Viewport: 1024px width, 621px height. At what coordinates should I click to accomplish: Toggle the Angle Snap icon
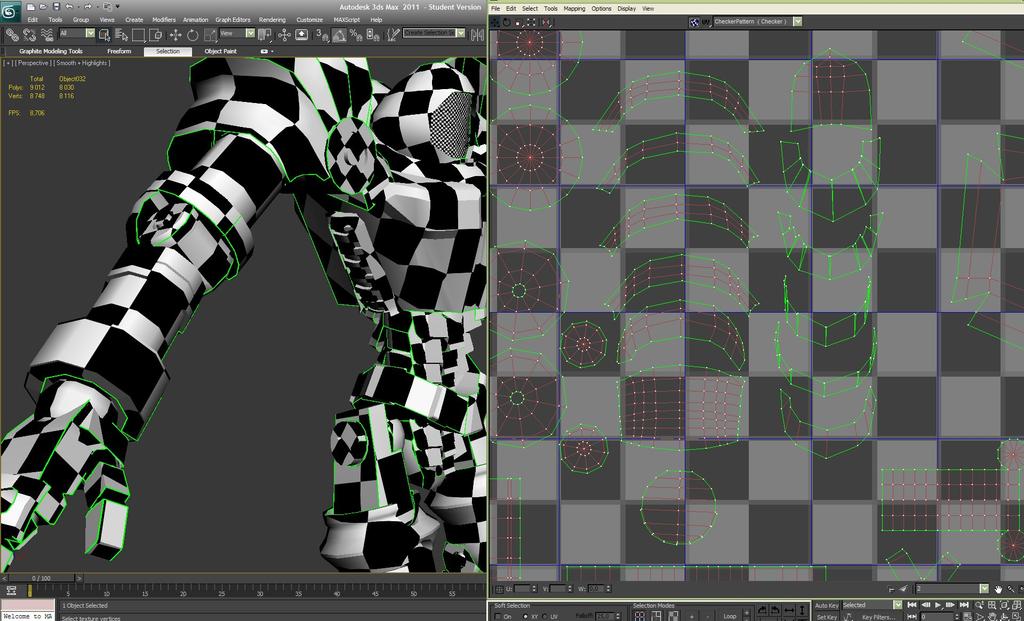[340, 35]
